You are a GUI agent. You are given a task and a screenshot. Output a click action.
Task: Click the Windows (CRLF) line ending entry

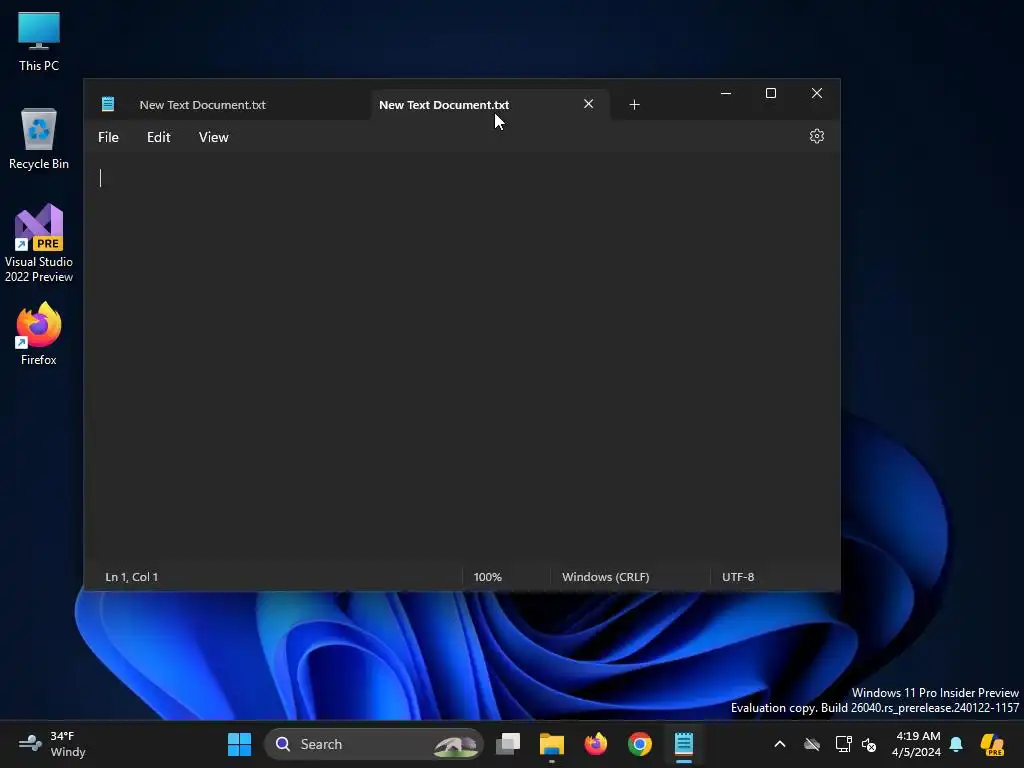[x=605, y=577]
